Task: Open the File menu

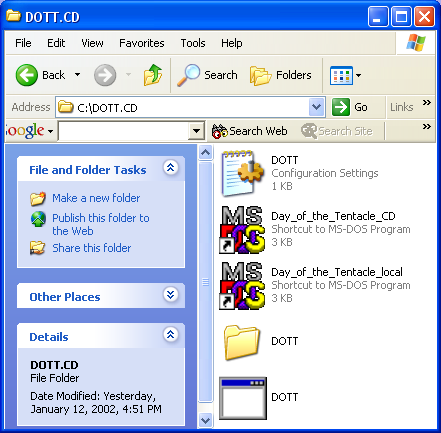Action: 23,43
